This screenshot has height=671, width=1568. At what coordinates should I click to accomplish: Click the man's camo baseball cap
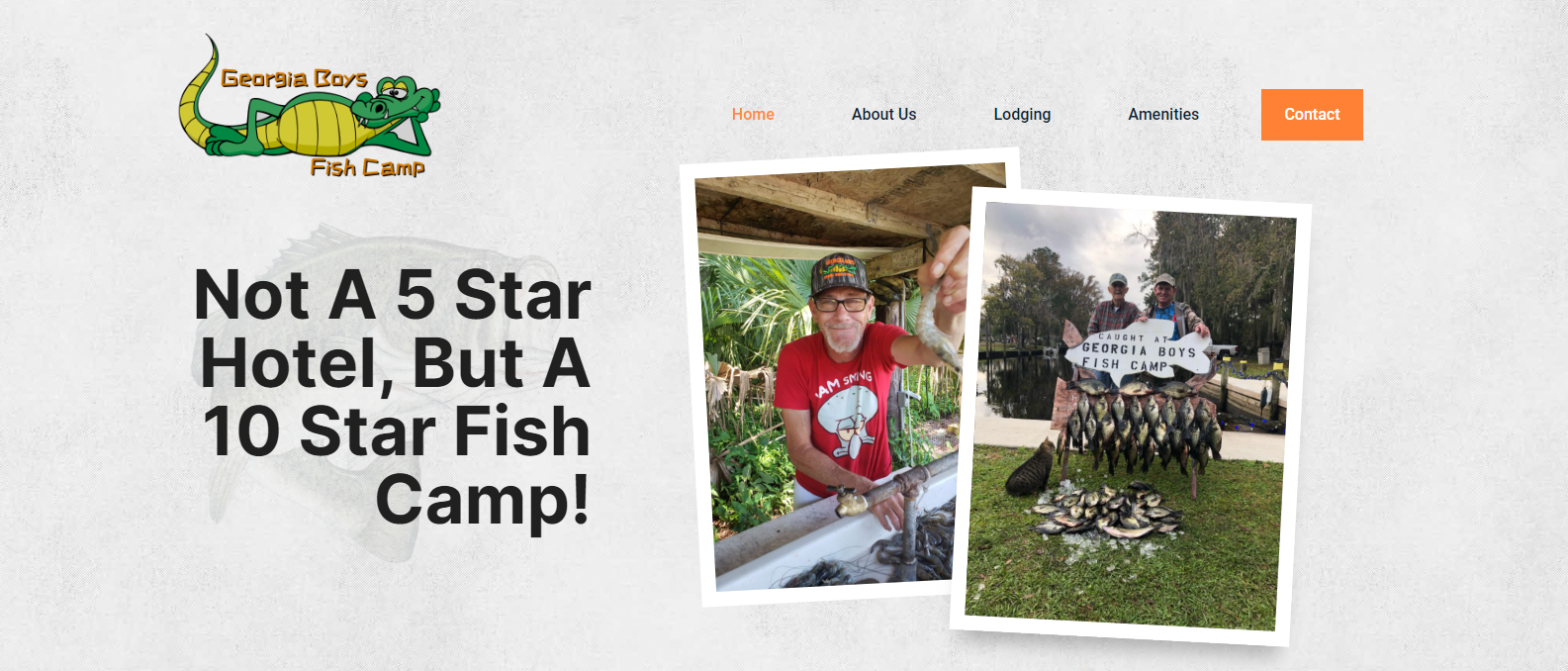point(840,274)
